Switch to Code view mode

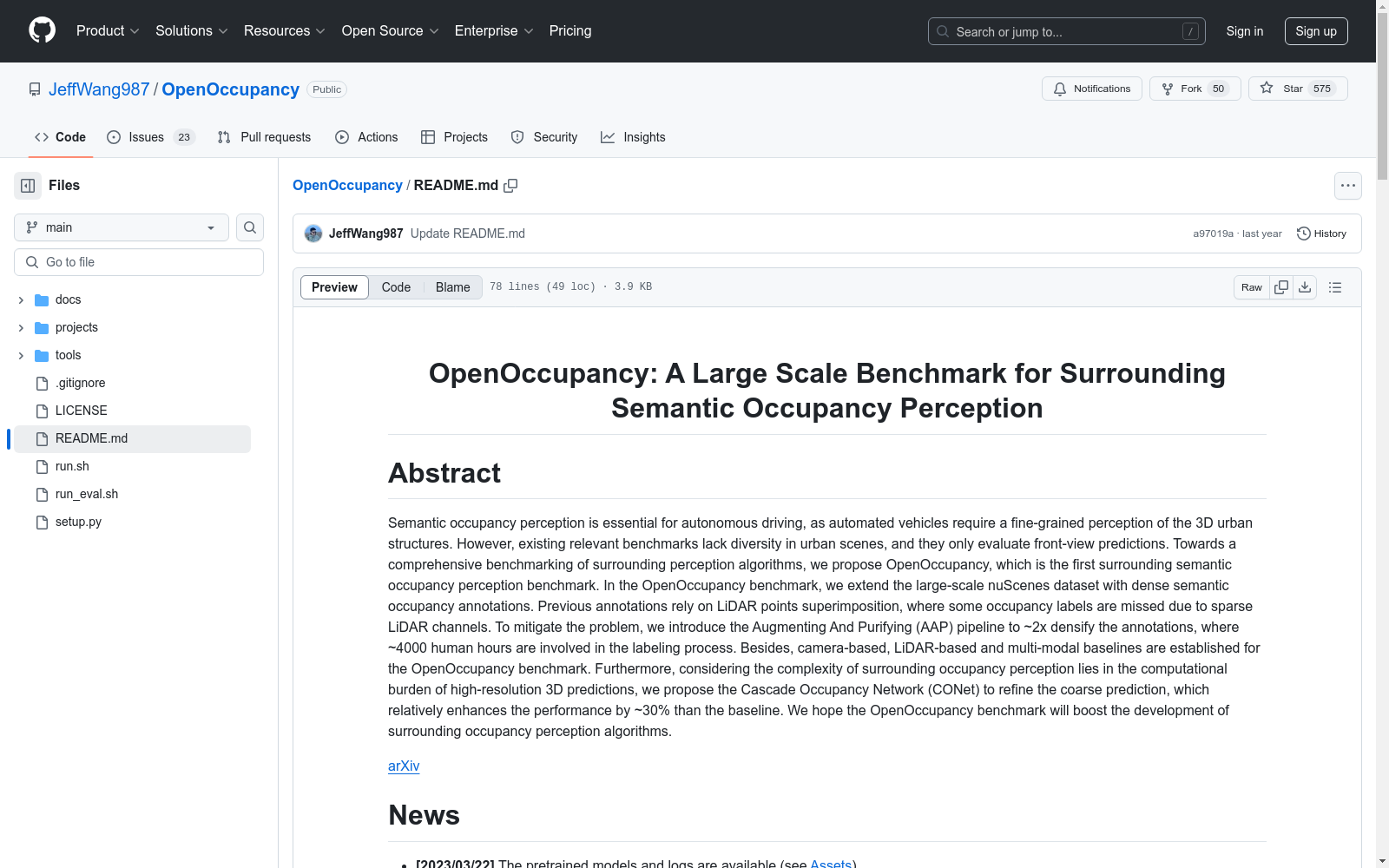pos(396,287)
